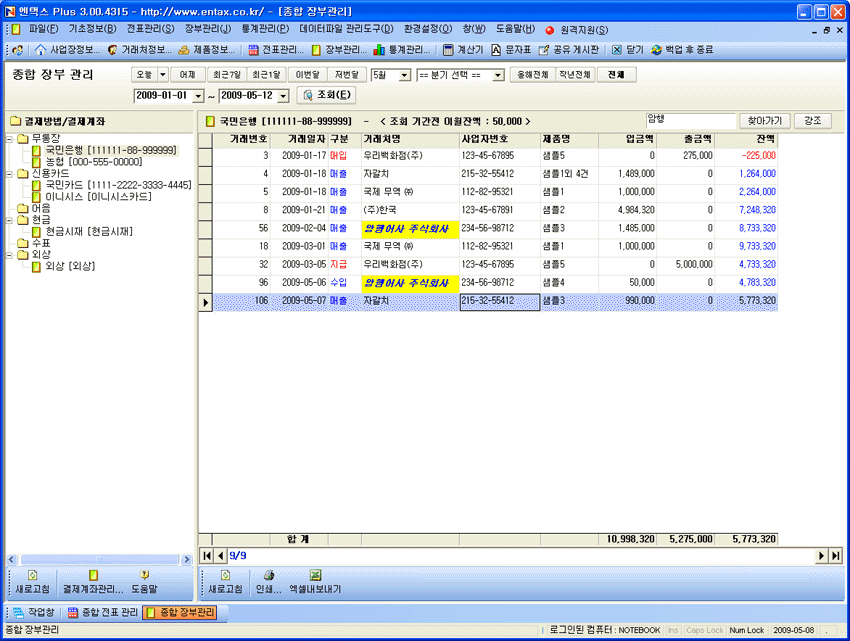Launch the 계산기 calculator icon
Viewport: 850px width, 641px height.
coord(448,50)
